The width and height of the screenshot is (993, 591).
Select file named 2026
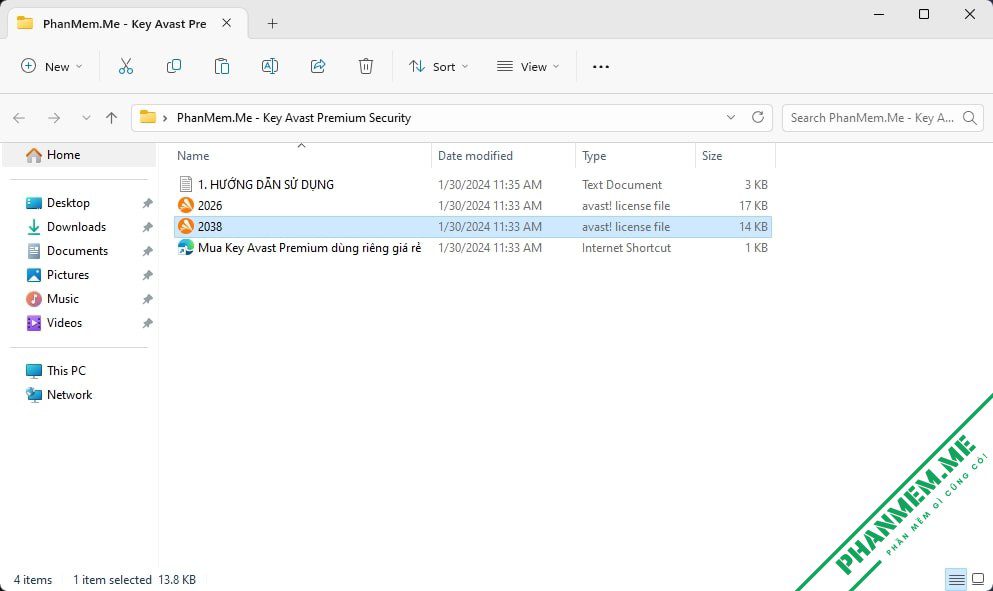tap(210, 205)
